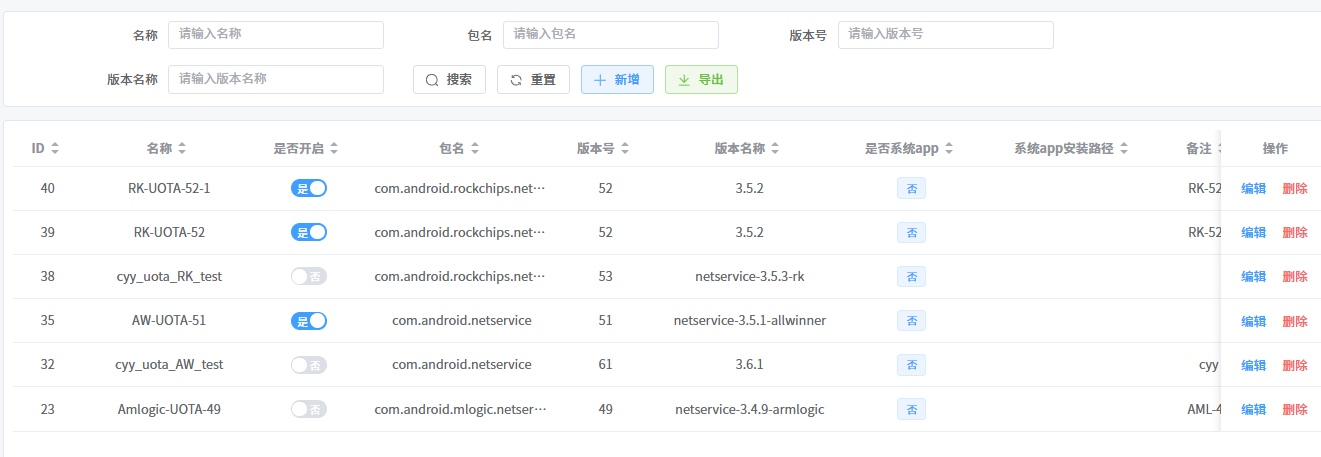The width and height of the screenshot is (1321, 457).
Task: Turn off the switch for AW-UOTA-51
Action: 309,321
